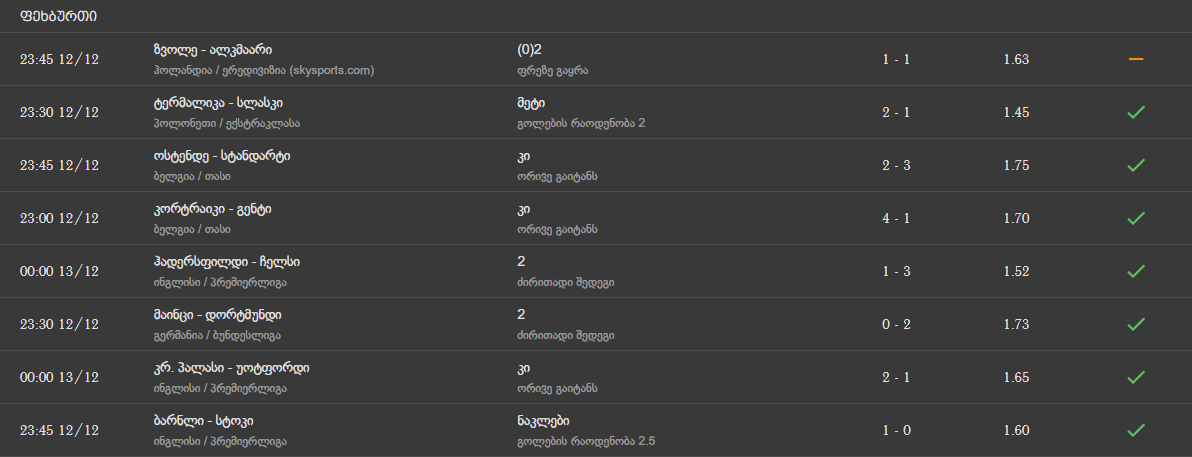
Task: Click the green checkmark for კორტრაიკი - გენტი
Action: pos(1135,218)
